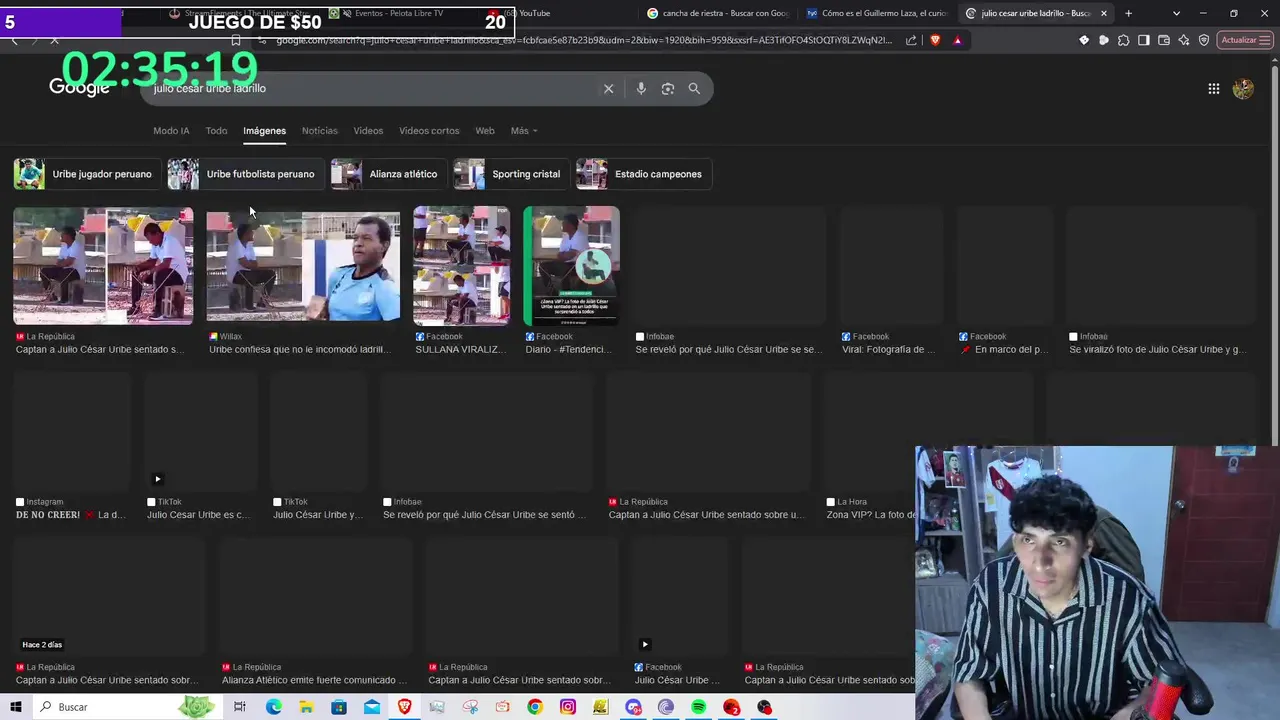
Task: Open TikTok 'Julio Cesar Uribe es c...' result
Action: coord(198,515)
